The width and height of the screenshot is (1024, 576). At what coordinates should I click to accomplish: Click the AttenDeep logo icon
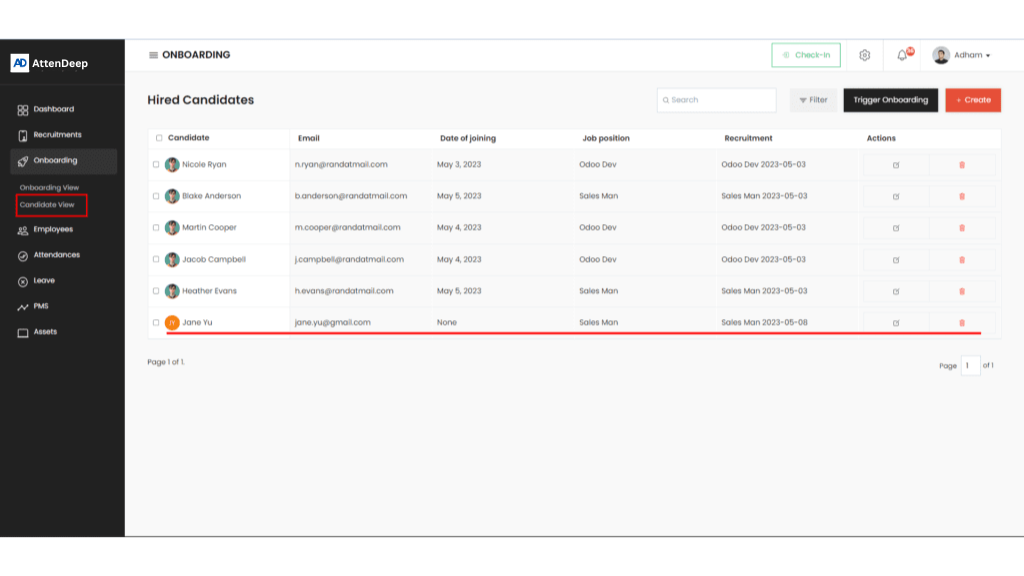[x=20, y=63]
